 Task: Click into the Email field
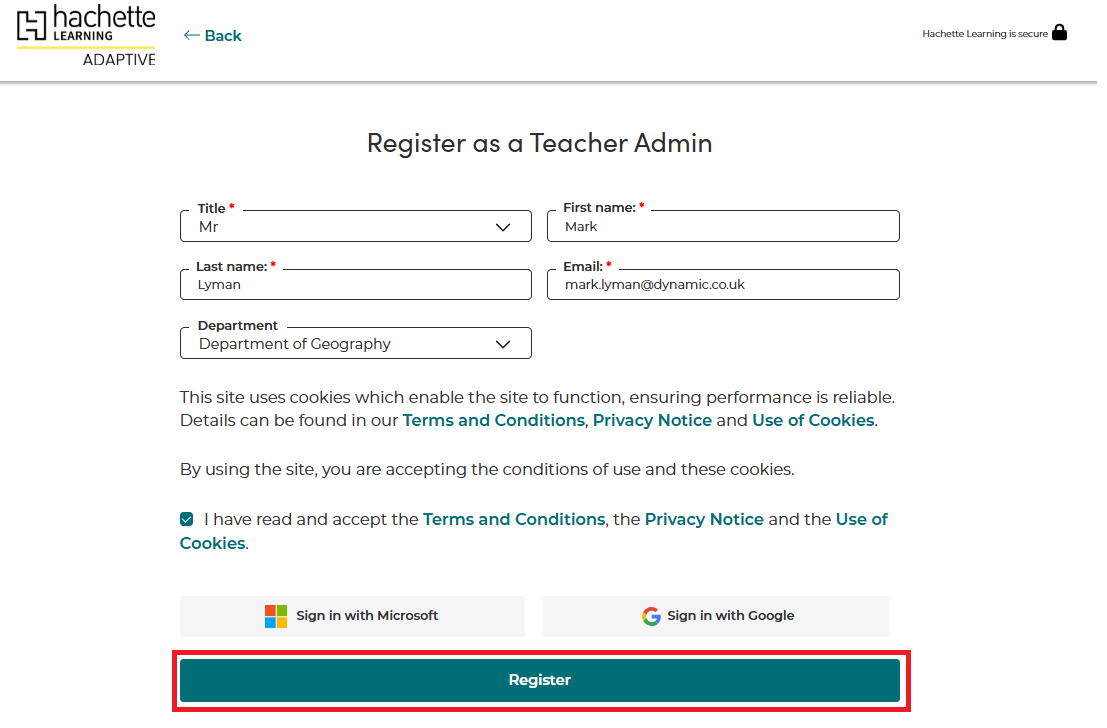coord(723,285)
